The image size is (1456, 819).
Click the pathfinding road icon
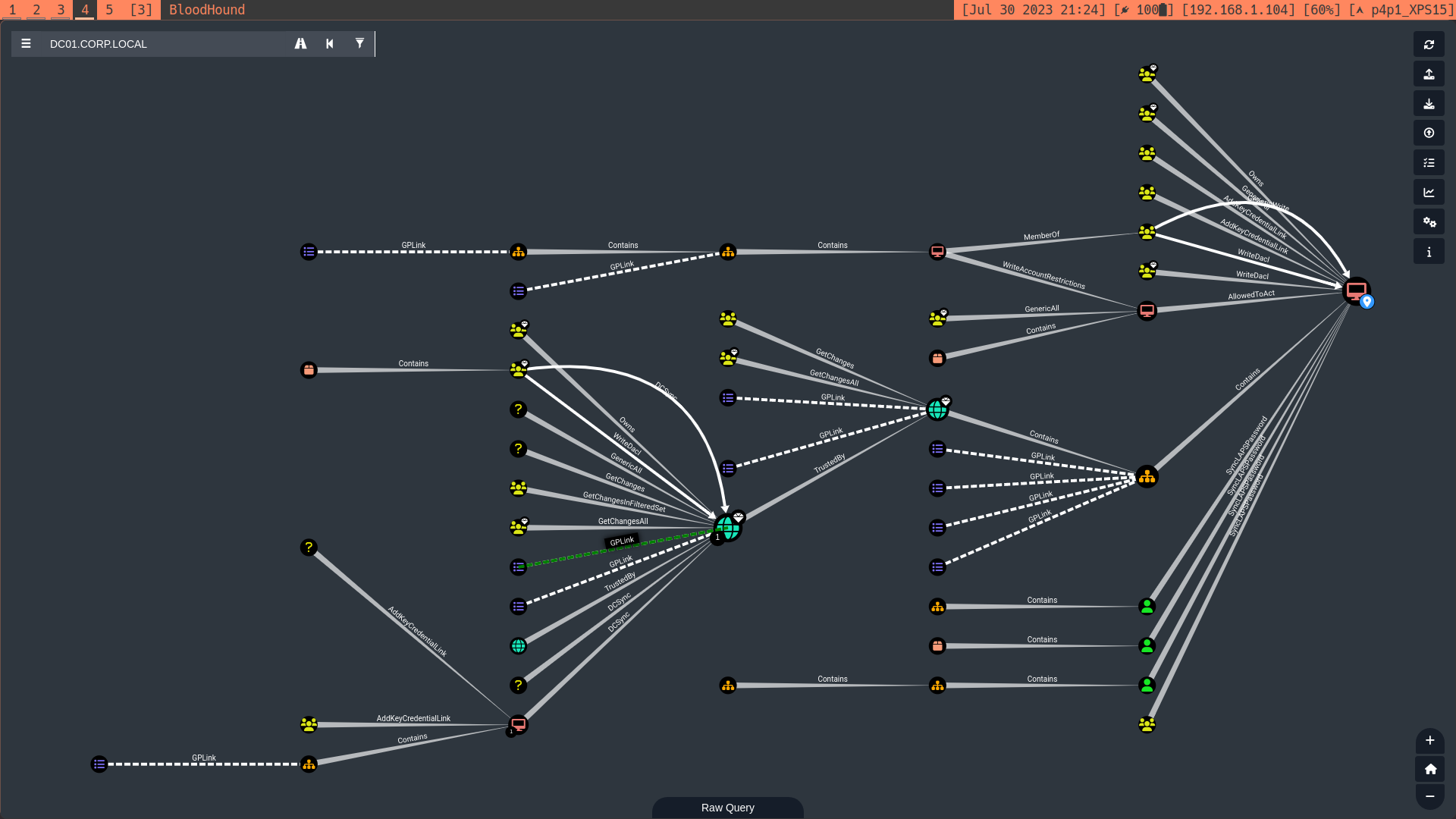coord(300,44)
